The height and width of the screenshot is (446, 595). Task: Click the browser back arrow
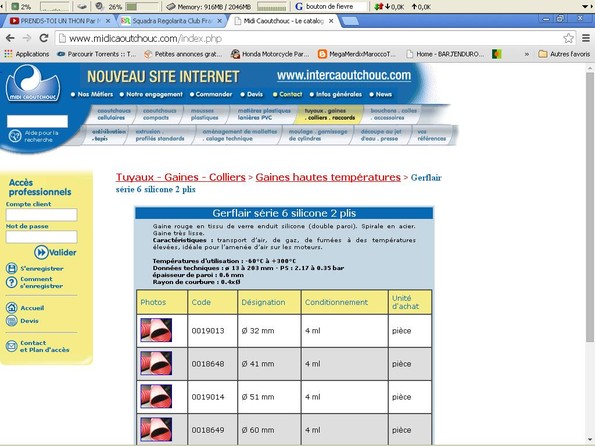pos(10,38)
